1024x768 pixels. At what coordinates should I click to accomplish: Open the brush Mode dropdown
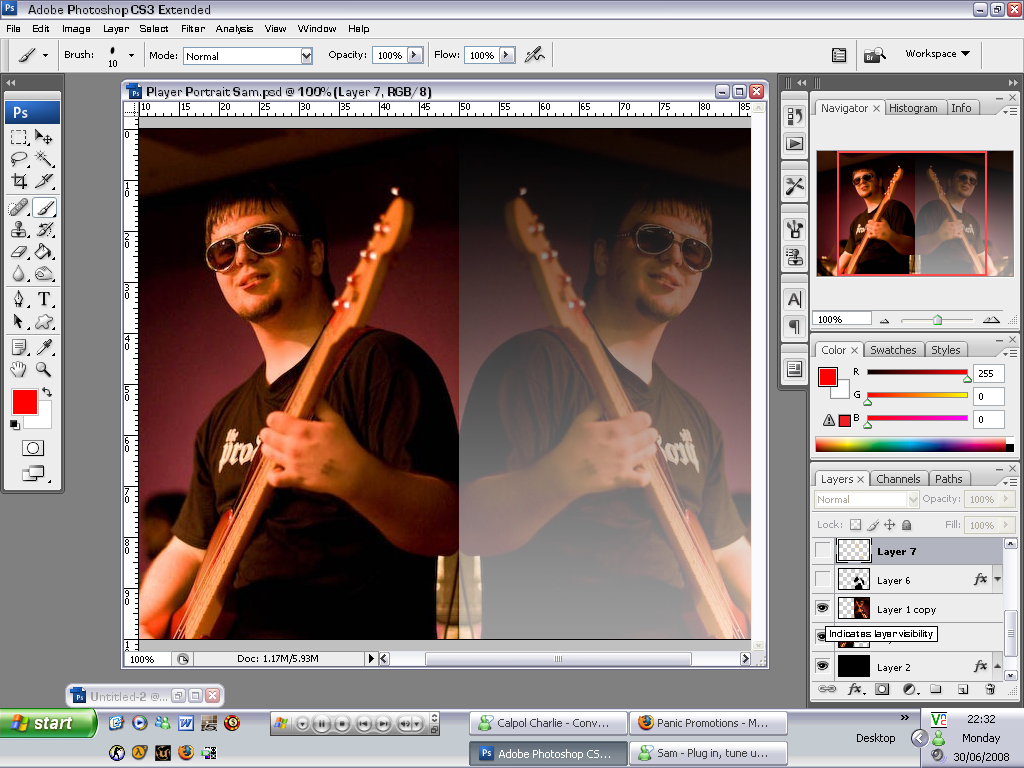pyautogui.click(x=248, y=56)
